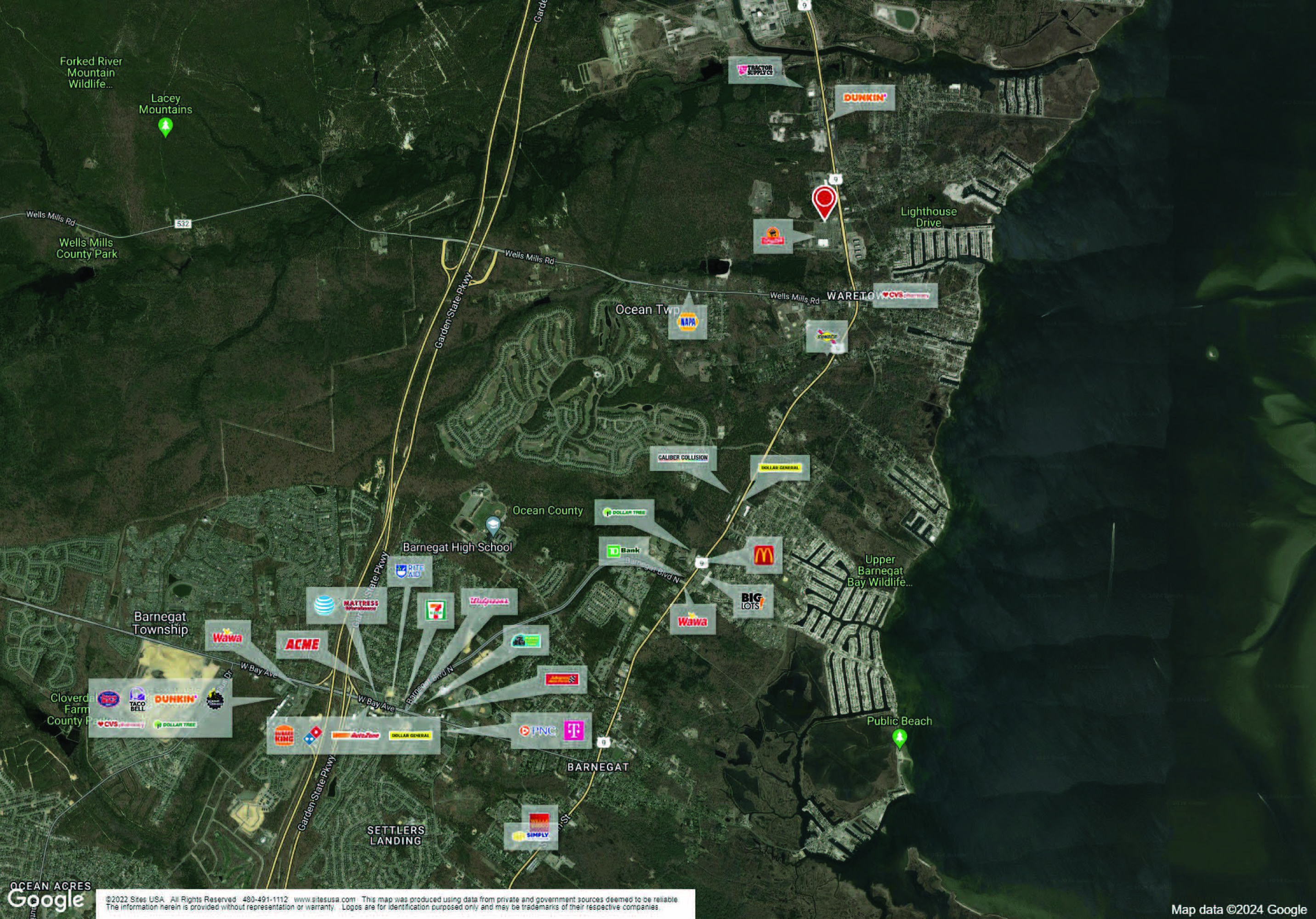1316x919 pixels.
Task: Select the magenta T-Mobile logo
Action: pyautogui.click(x=574, y=731)
